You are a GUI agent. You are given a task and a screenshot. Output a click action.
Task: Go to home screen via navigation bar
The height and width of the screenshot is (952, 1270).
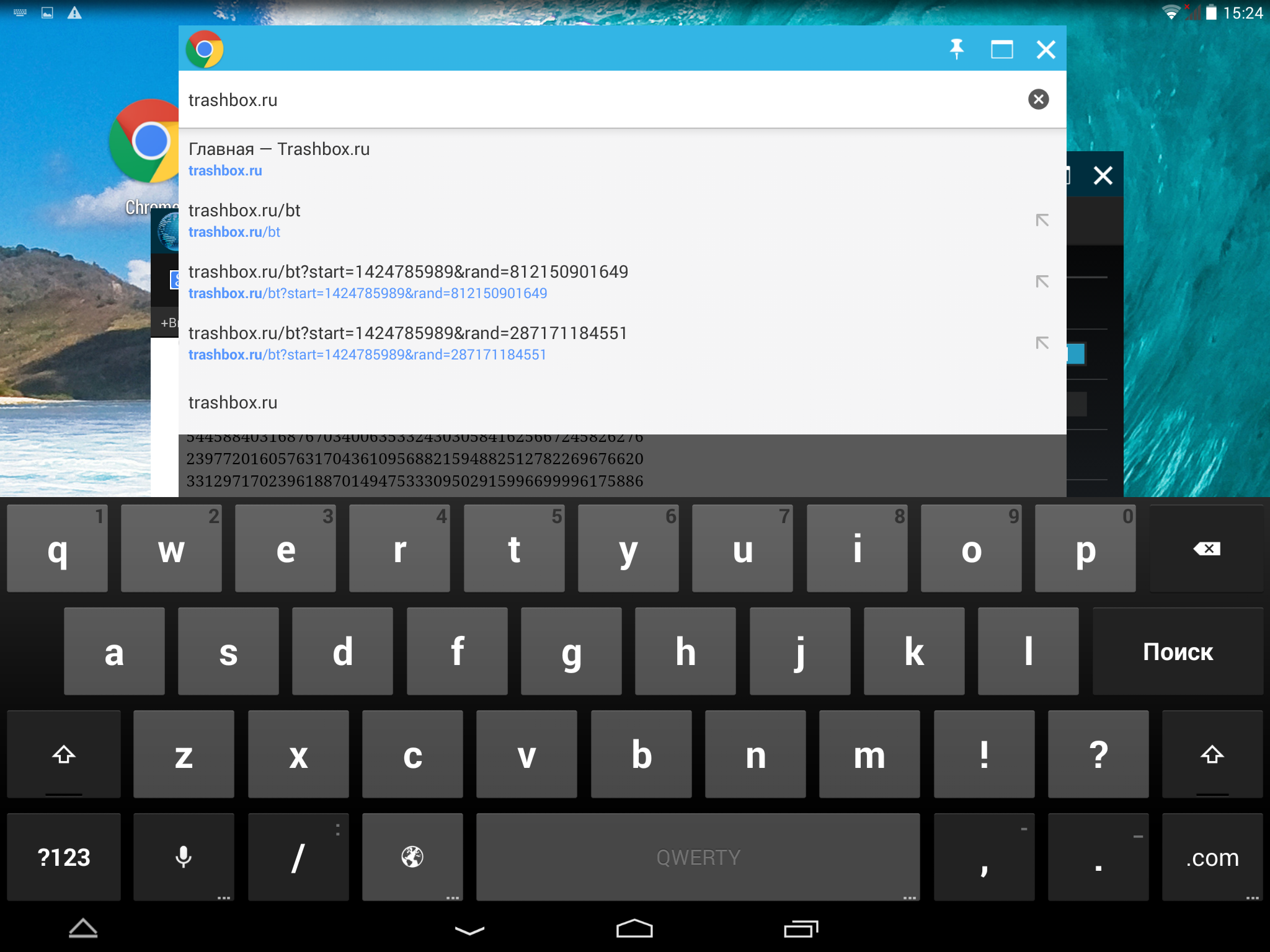point(634,928)
